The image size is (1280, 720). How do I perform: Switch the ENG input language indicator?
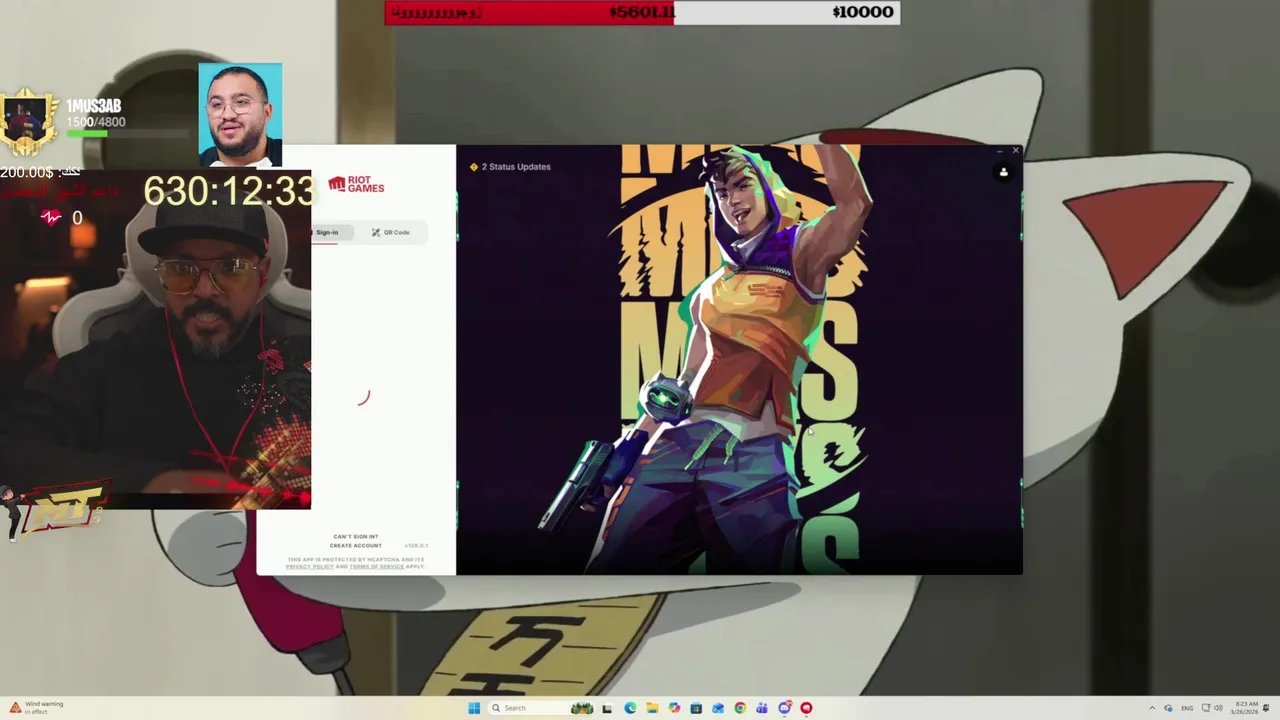(1187, 708)
